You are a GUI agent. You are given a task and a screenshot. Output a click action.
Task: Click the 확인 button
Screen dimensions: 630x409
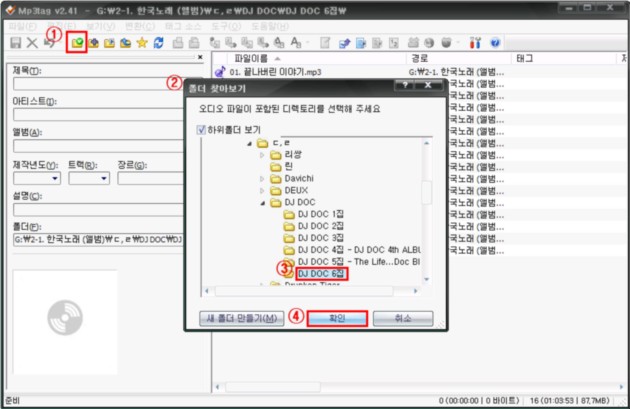(337, 319)
